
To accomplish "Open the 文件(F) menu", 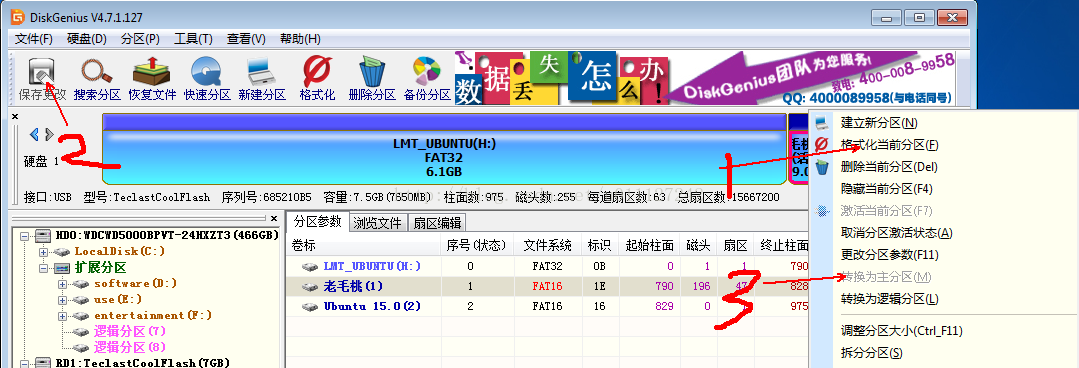I will pyautogui.click(x=34, y=39).
